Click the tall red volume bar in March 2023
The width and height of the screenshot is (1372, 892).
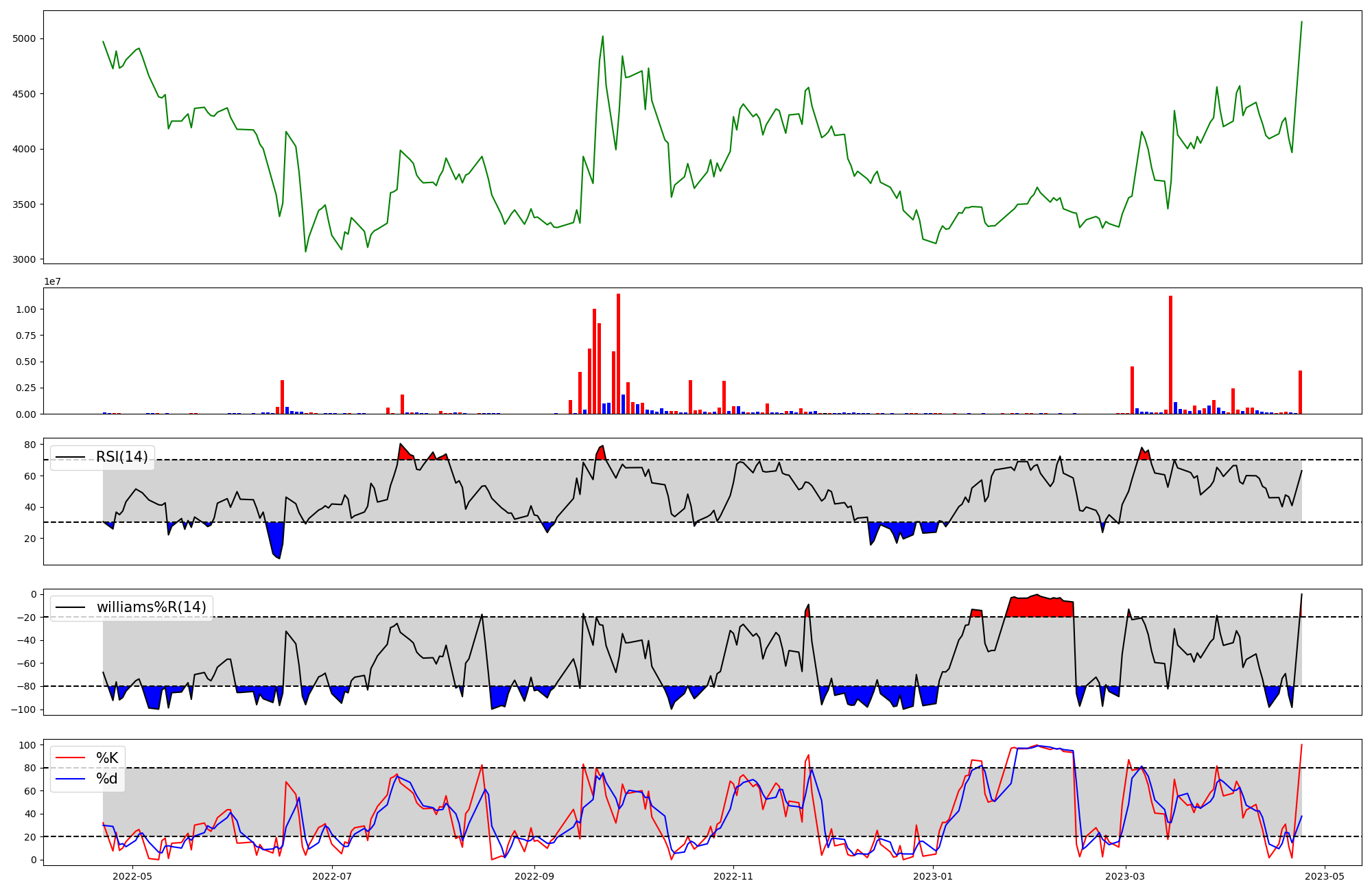pos(1170,355)
